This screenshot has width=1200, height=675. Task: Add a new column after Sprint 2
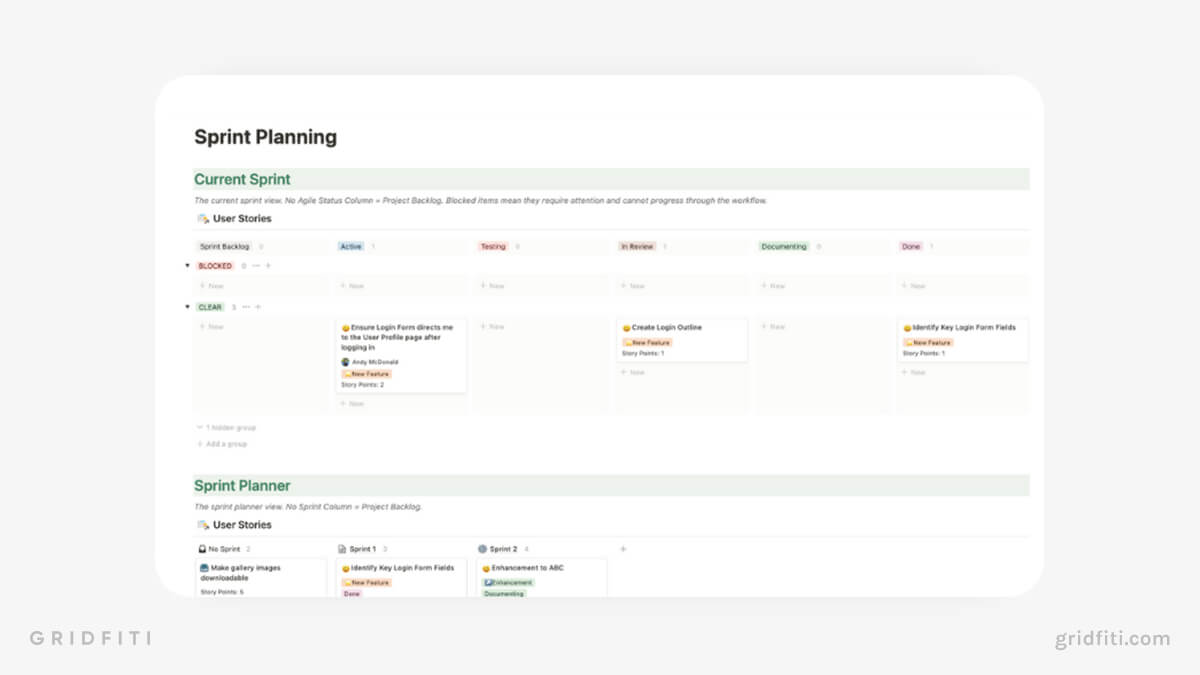[623, 549]
